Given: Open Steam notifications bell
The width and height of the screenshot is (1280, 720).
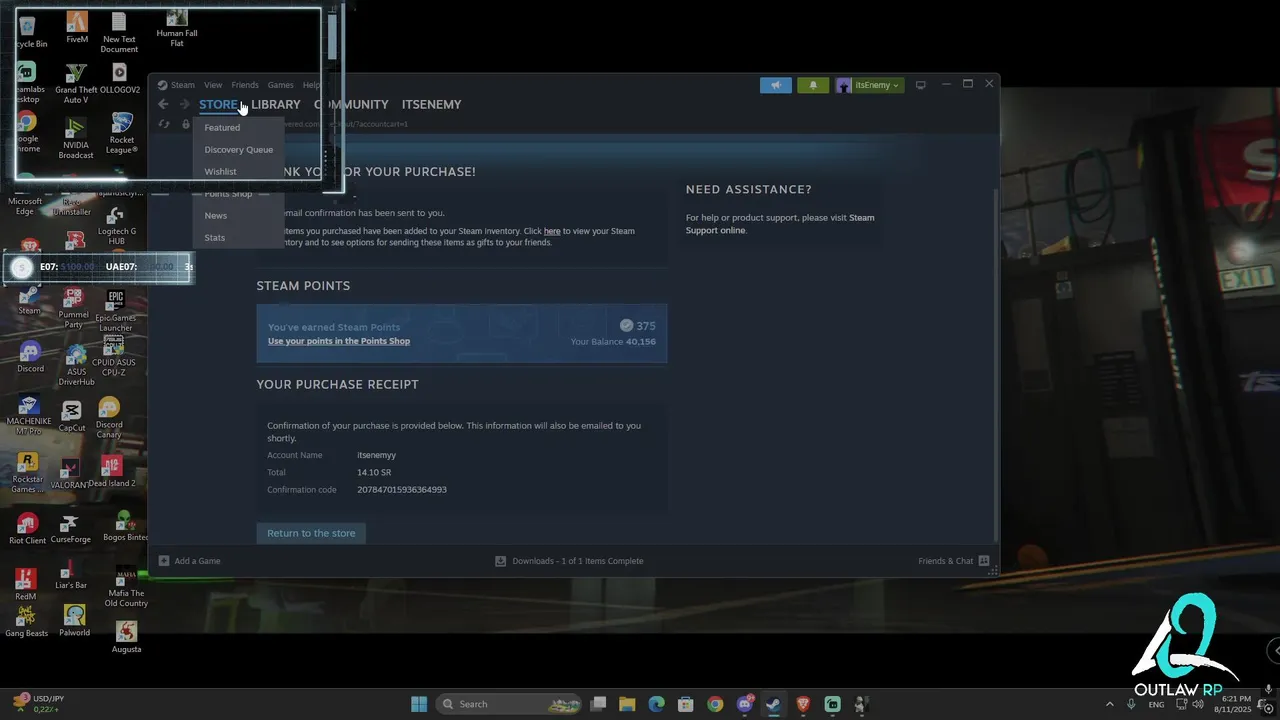Looking at the screenshot, I should coord(813,85).
